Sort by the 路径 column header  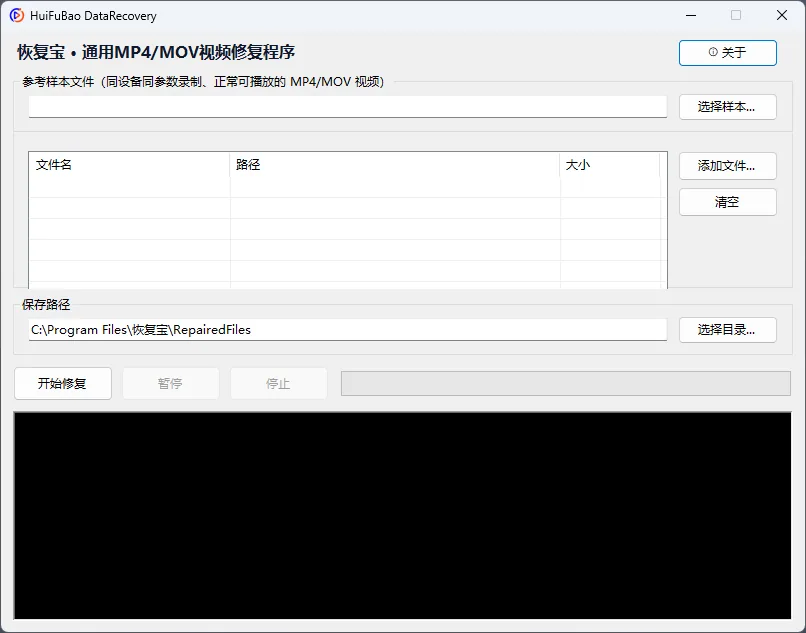click(394, 165)
